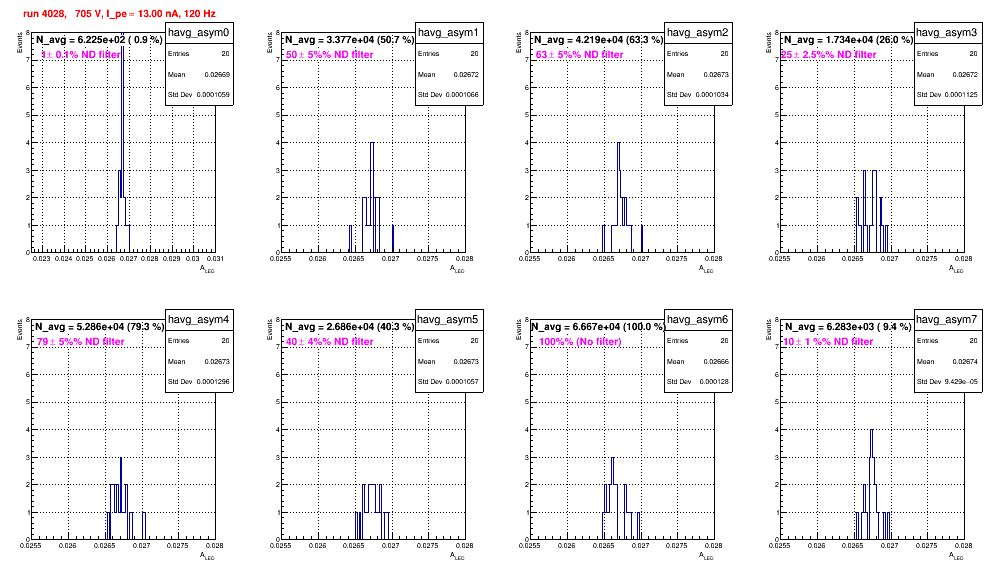Select the magenta 40 ± 4% ND filter text
Image resolution: width=998 pixels, height=574 pixels.
pos(330,342)
